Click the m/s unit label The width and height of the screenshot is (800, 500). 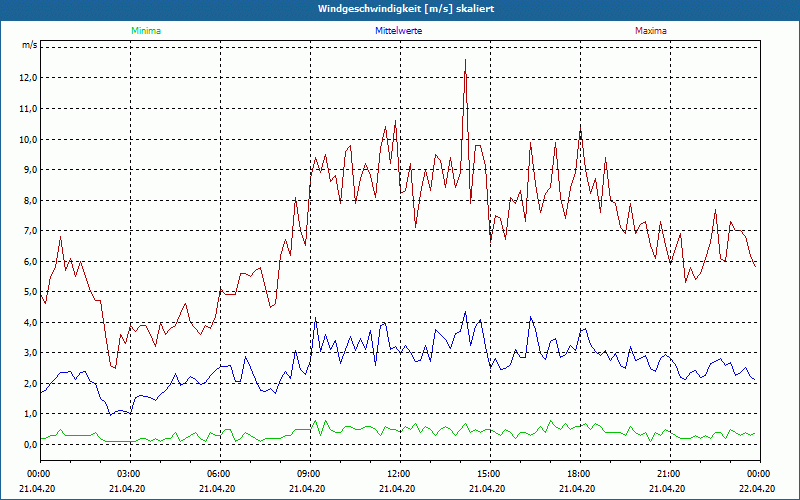pos(29,45)
